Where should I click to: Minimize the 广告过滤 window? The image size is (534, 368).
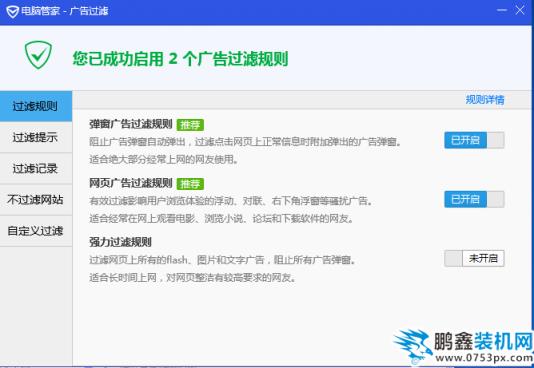point(502,10)
